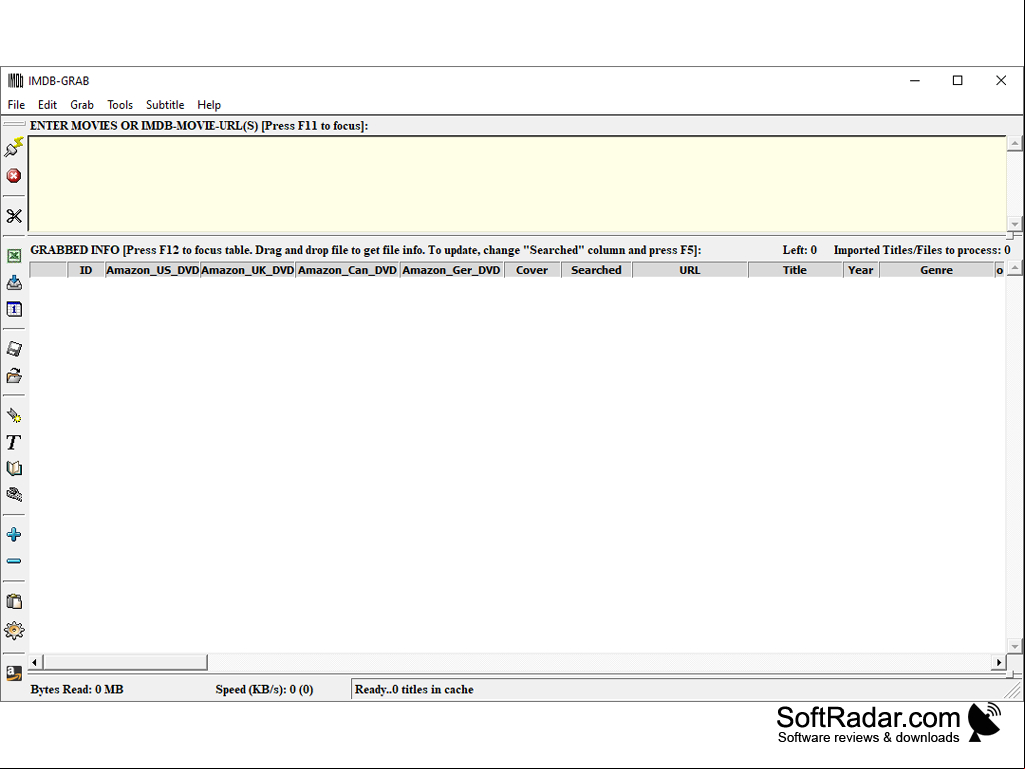Click 'Imported Titles/Files to process: 0' text
This screenshot has height=769, width=1025.
pyautogui.click(x=922, y=250)
